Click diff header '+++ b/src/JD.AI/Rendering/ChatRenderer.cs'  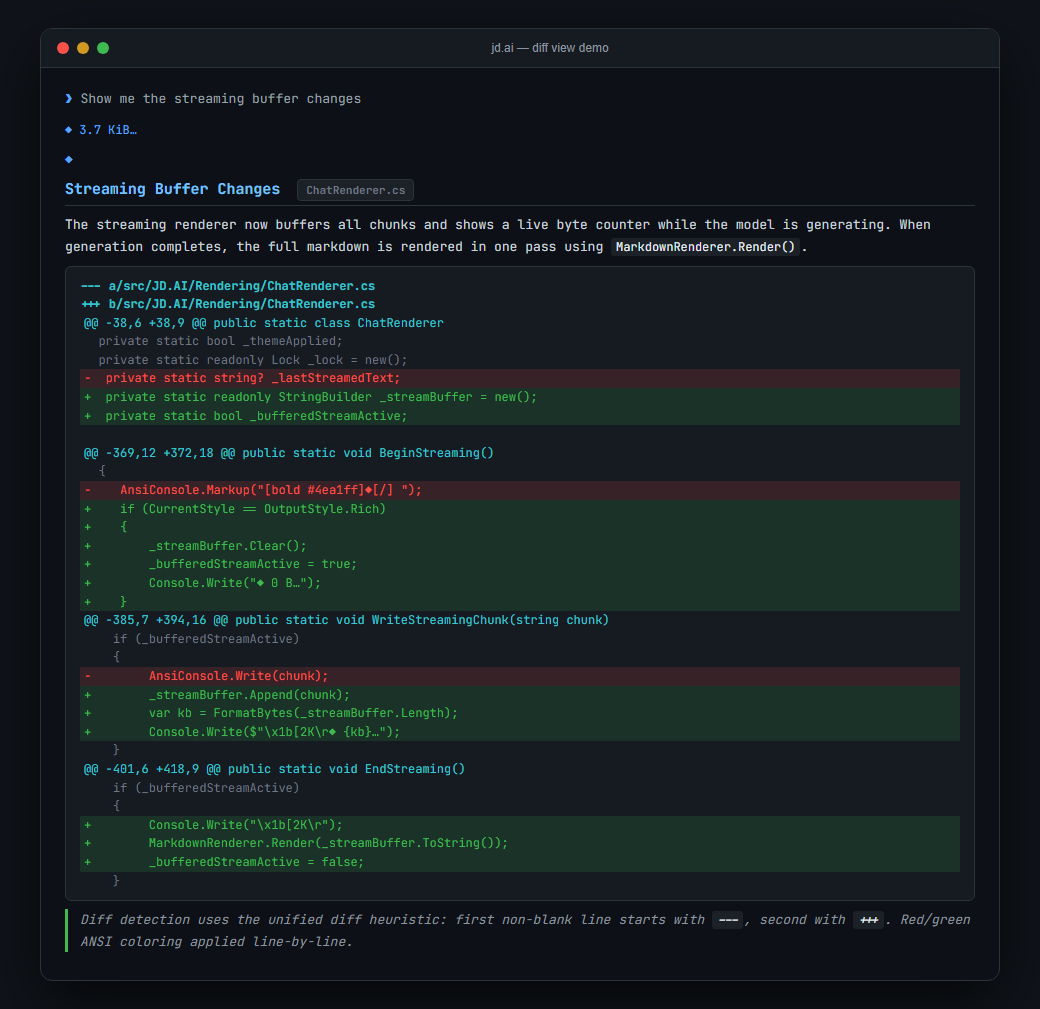(x=228, y=304)
